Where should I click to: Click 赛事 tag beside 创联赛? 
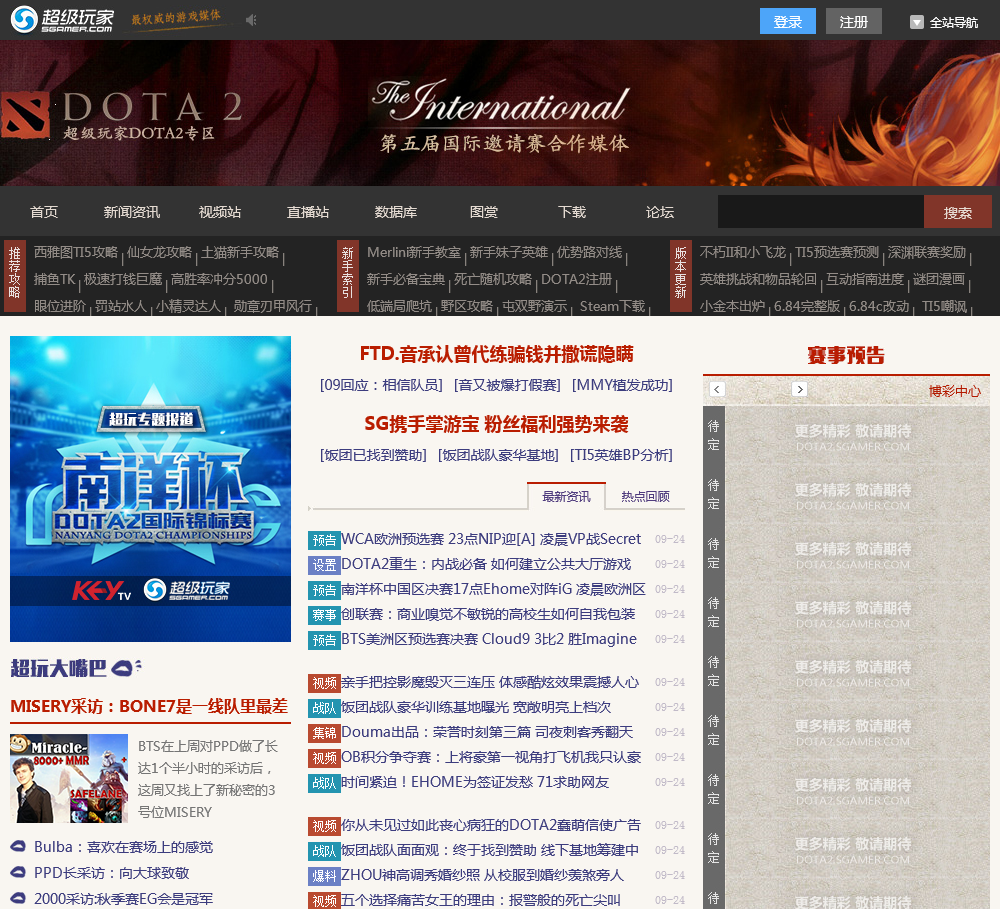[x=324, y=614]
